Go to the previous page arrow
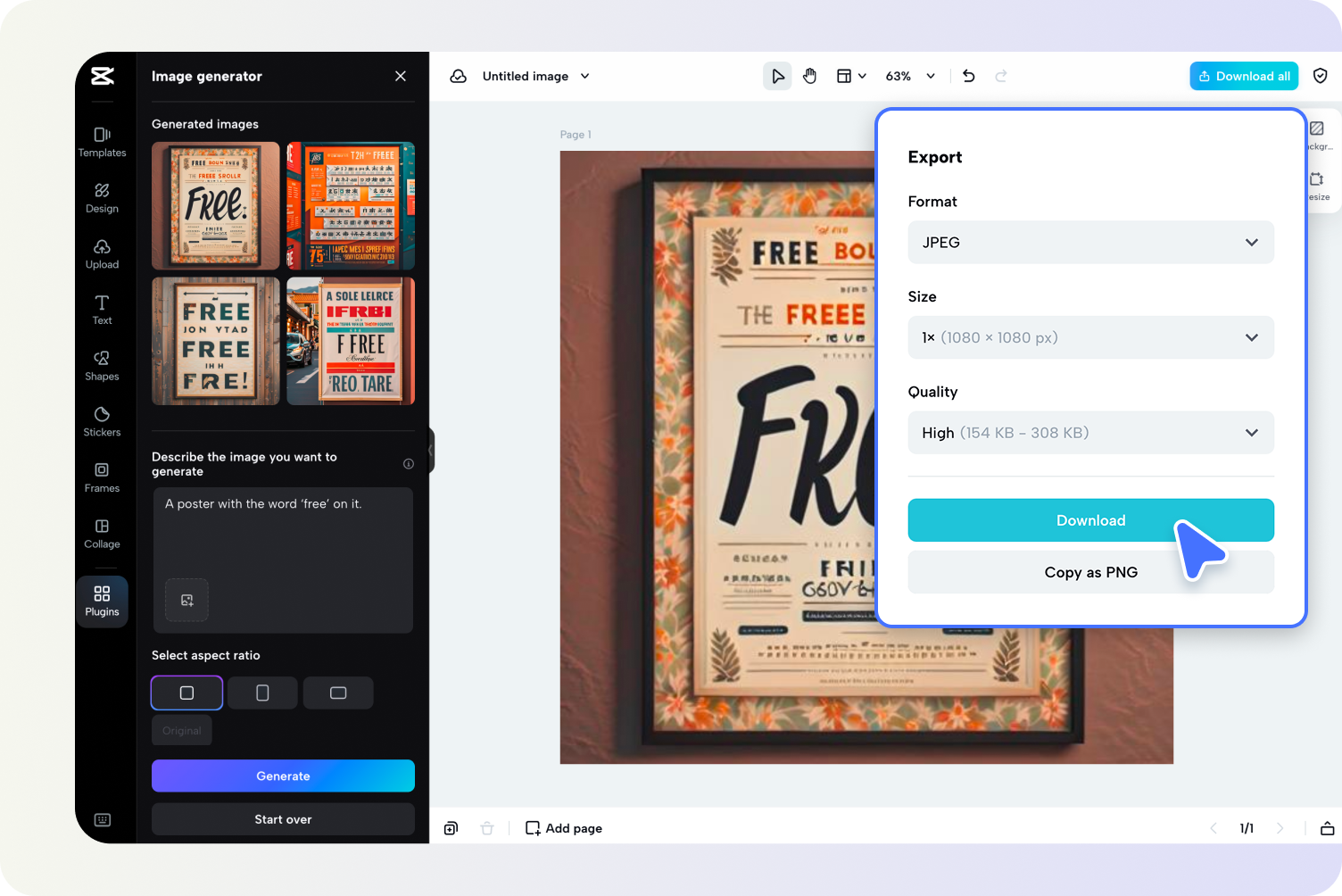1342x896 pixels. pos(1214,828)
